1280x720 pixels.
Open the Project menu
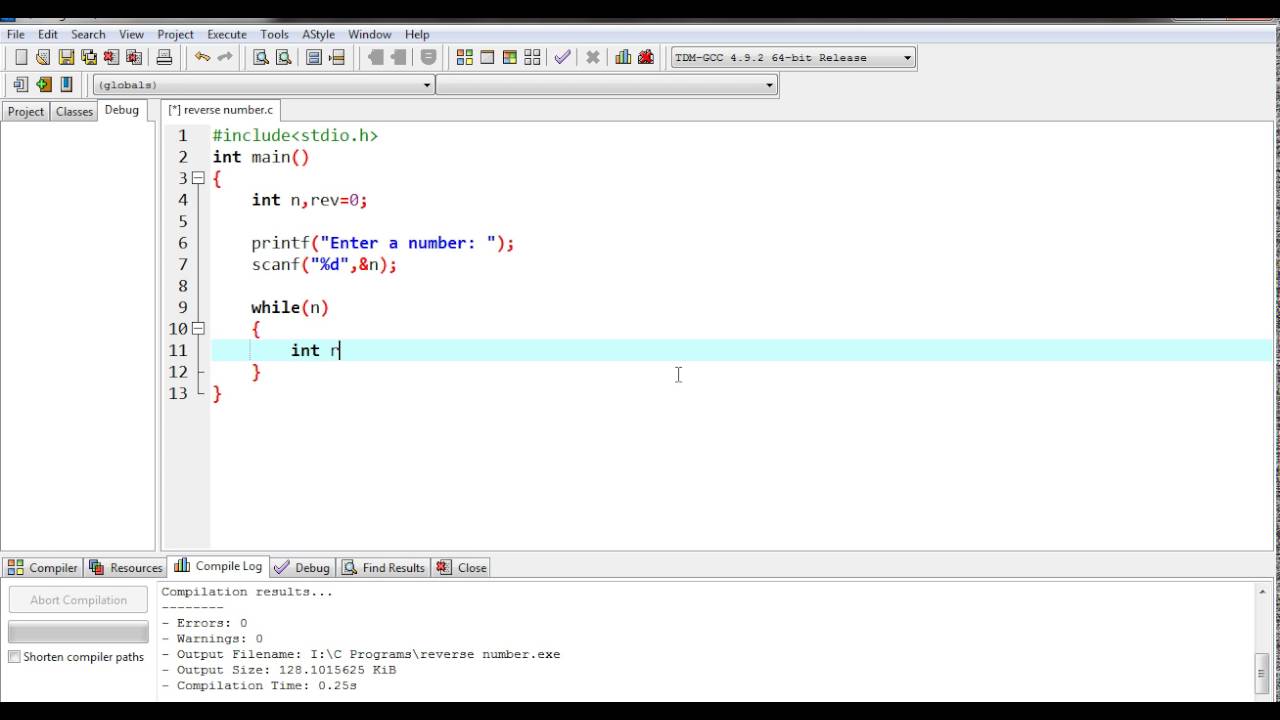(175, 34)
